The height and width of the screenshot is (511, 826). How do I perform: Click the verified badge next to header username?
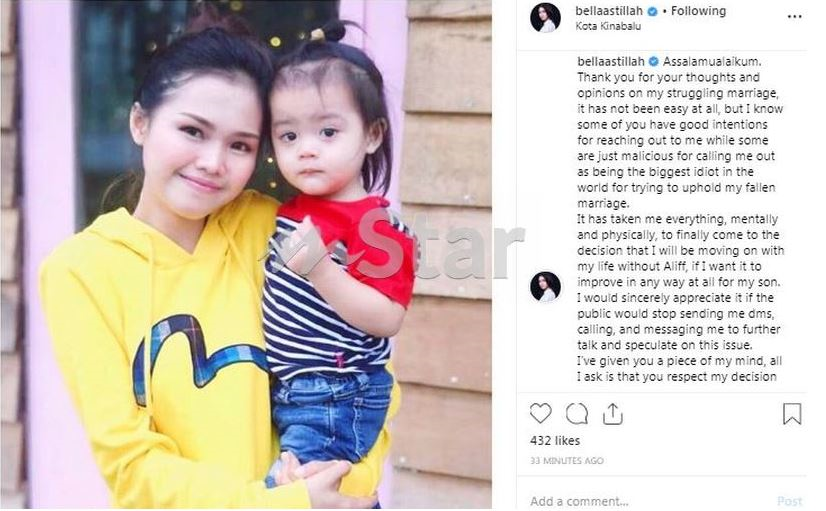tap(652, 11)
